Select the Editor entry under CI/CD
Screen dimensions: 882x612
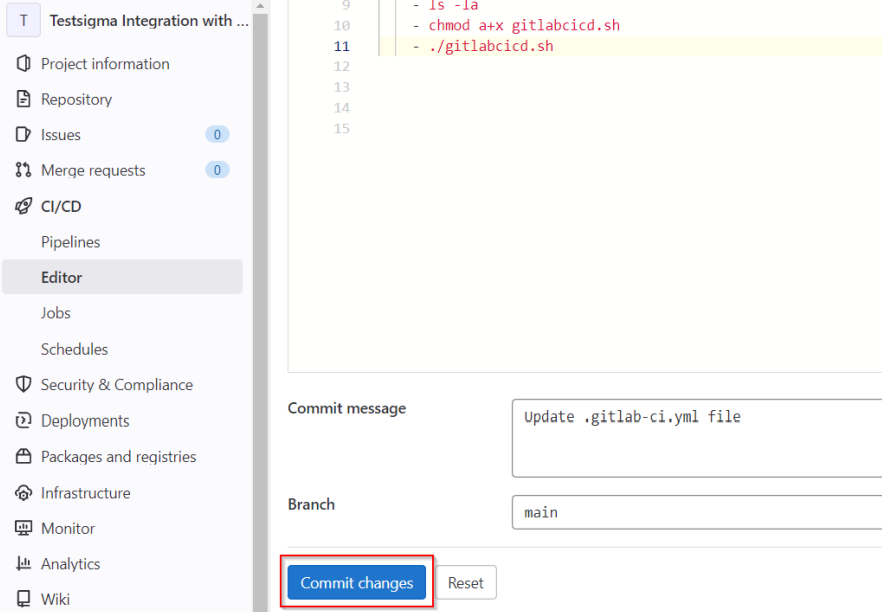point(62,277)
